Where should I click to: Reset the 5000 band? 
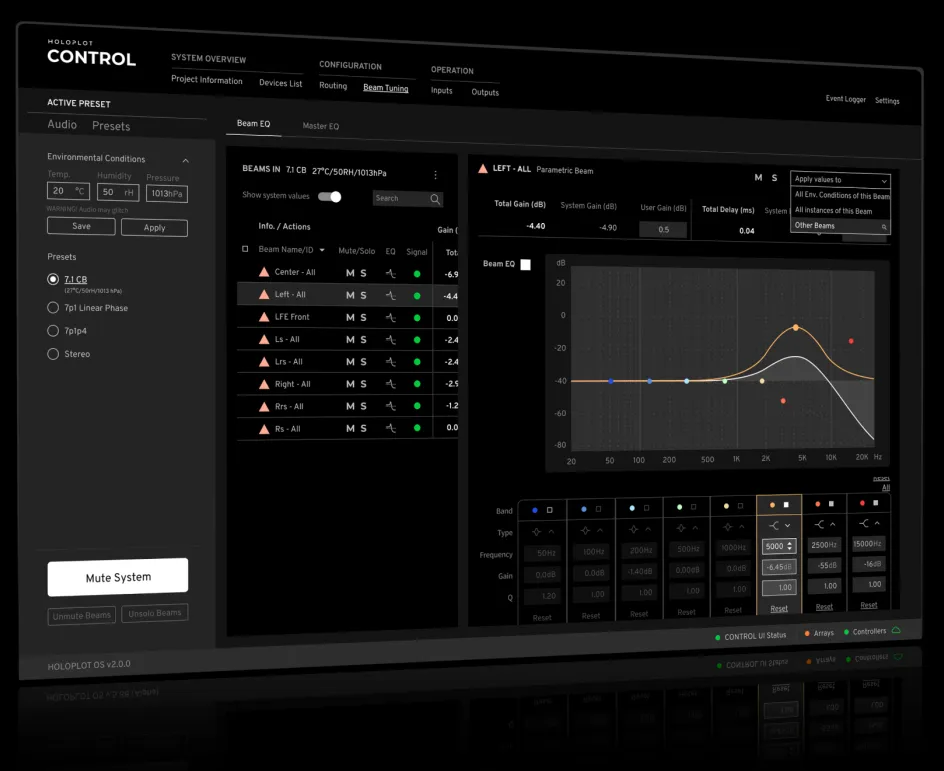pos(779,608)
